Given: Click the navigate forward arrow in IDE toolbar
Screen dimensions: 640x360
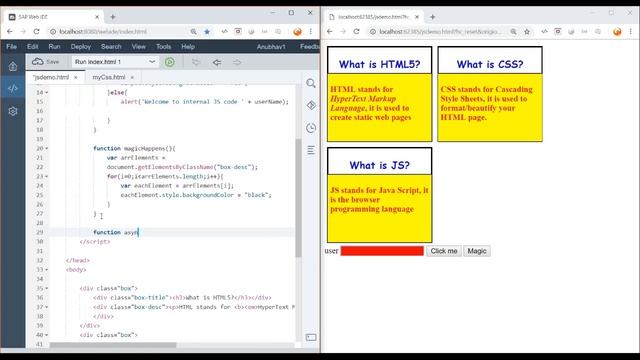Looking at the screenshot, I should [237, 62].
